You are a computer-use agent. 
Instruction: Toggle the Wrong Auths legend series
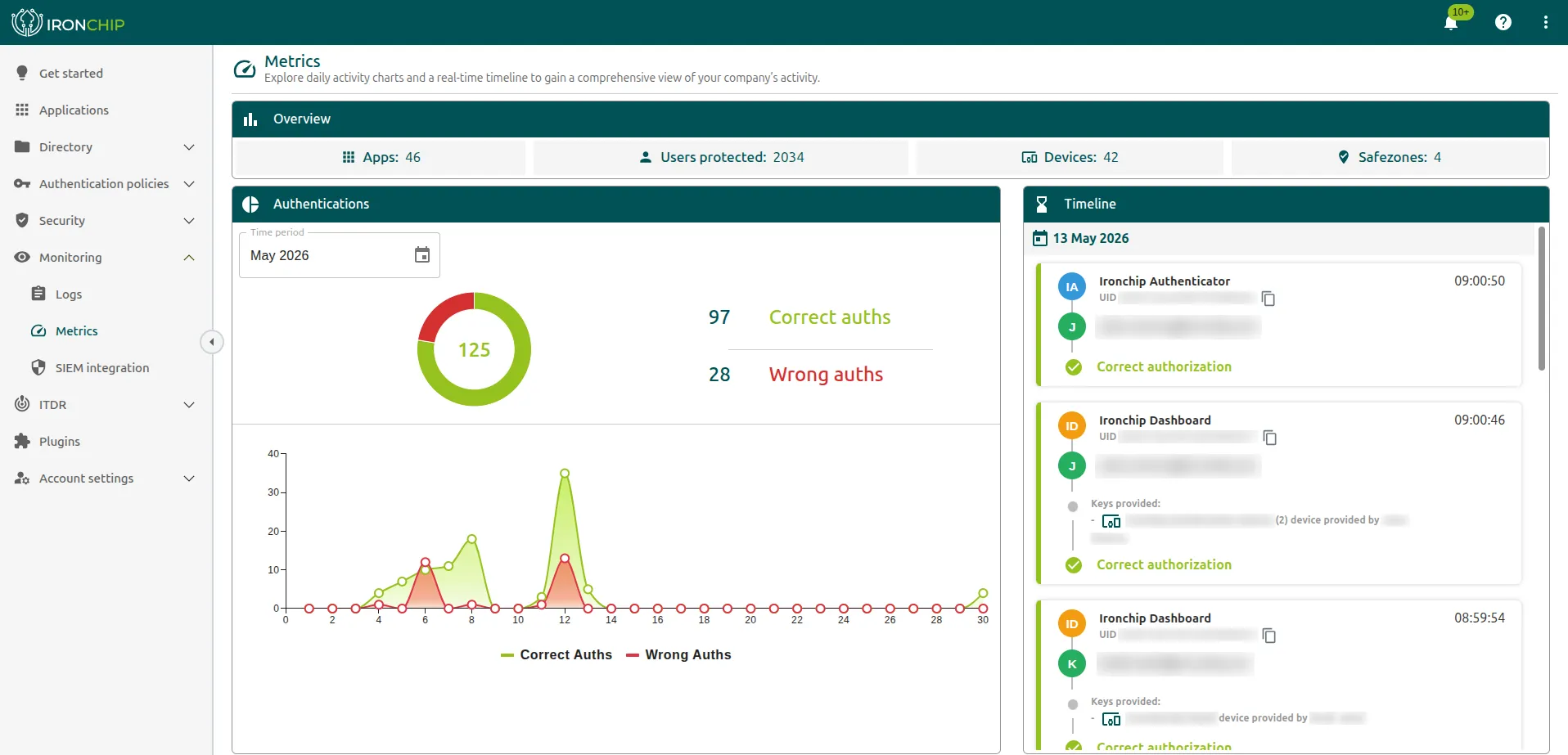click(x=678, y=655)
